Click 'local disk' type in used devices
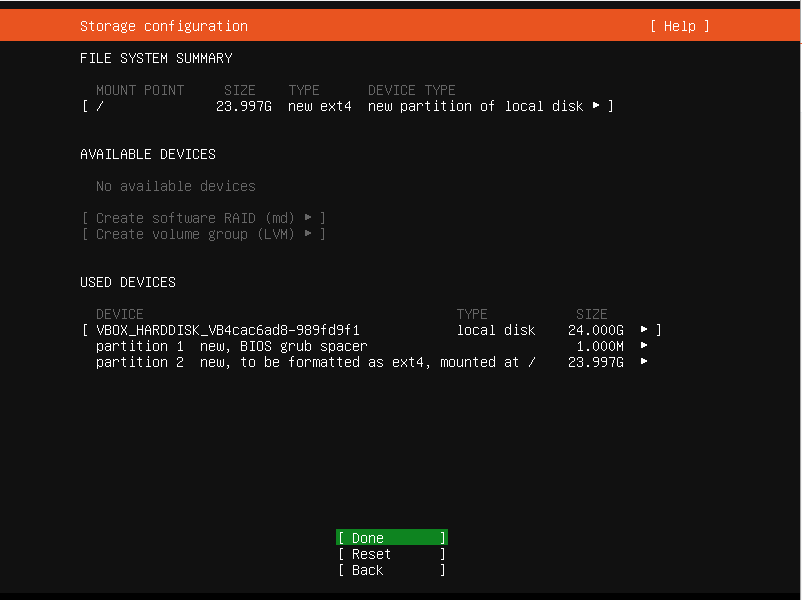Screen dimensions: 802x600 (496, 330)
